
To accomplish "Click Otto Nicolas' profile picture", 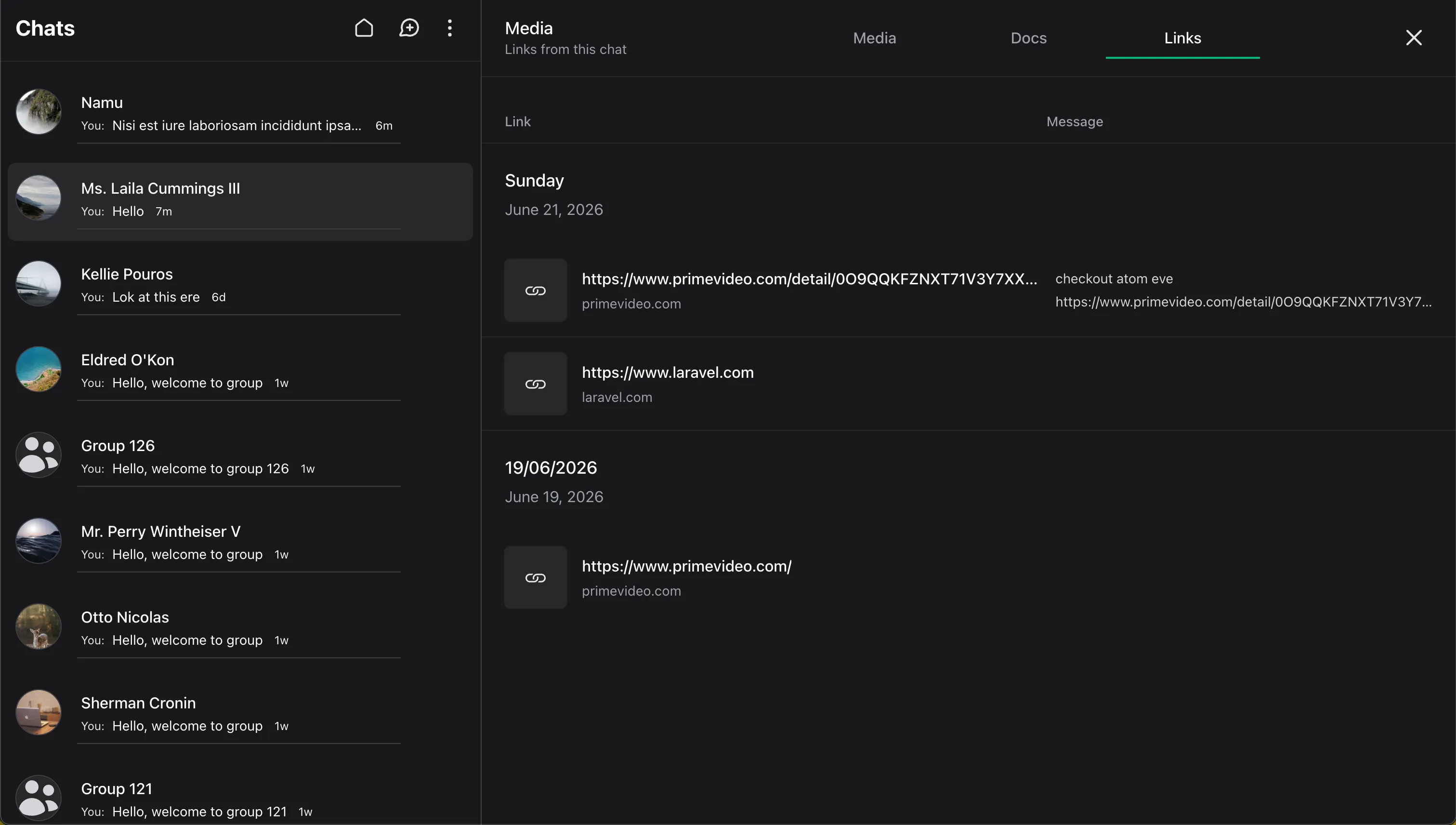I will (x=39, y=626).
